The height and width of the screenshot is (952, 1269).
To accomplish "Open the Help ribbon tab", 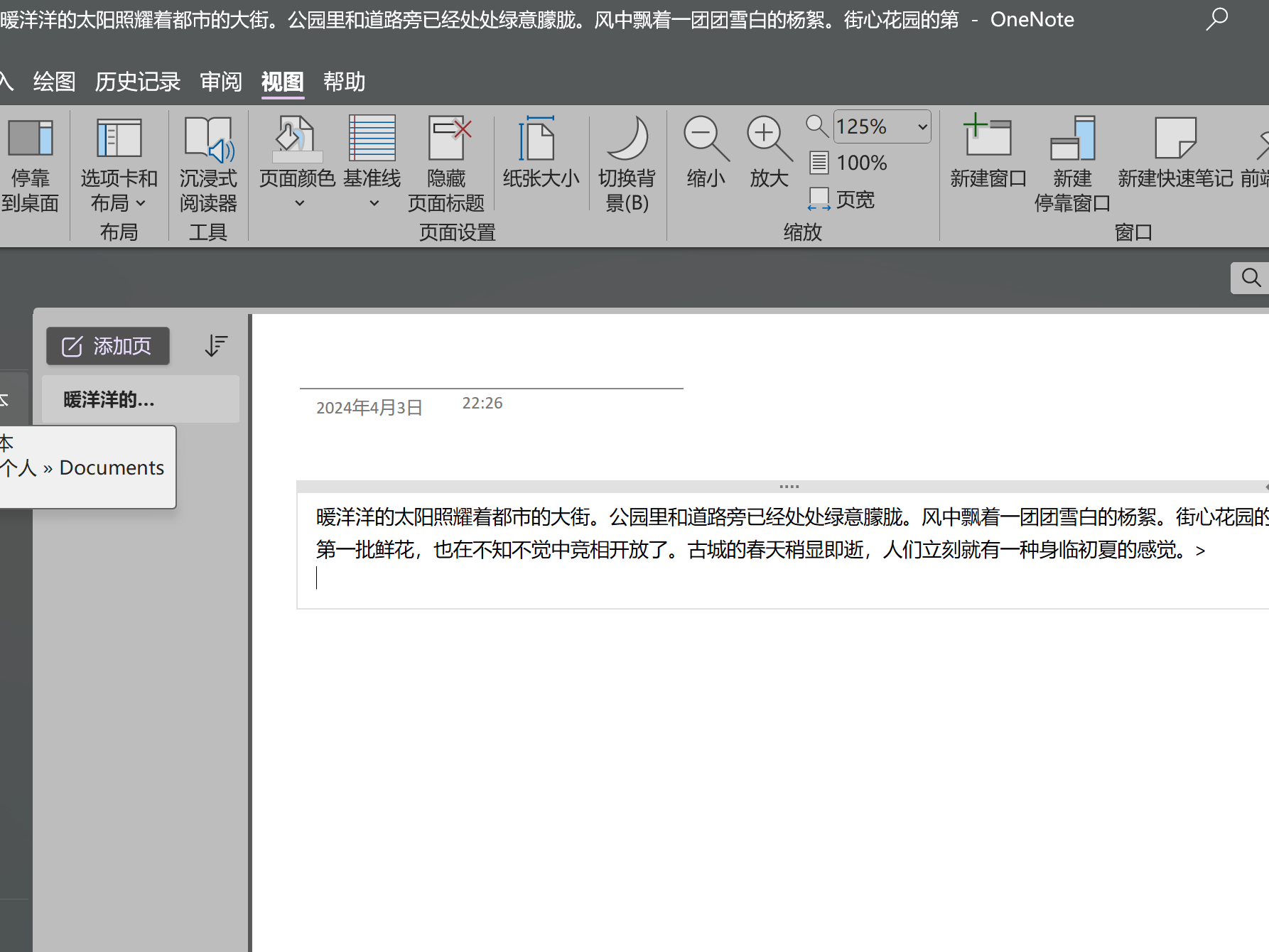I will pos(344,82).
